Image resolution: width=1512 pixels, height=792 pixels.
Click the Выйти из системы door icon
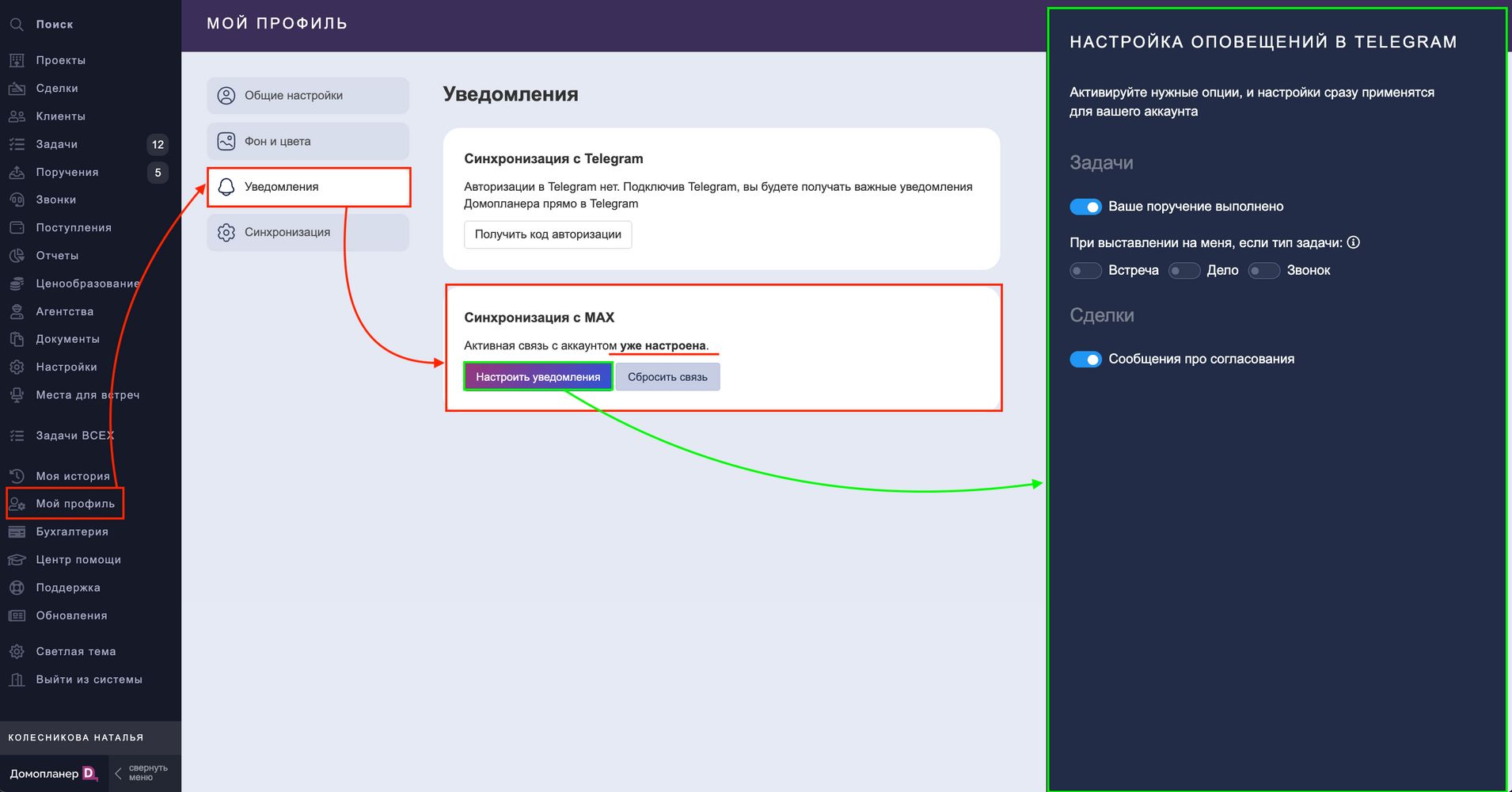[17, 680]
